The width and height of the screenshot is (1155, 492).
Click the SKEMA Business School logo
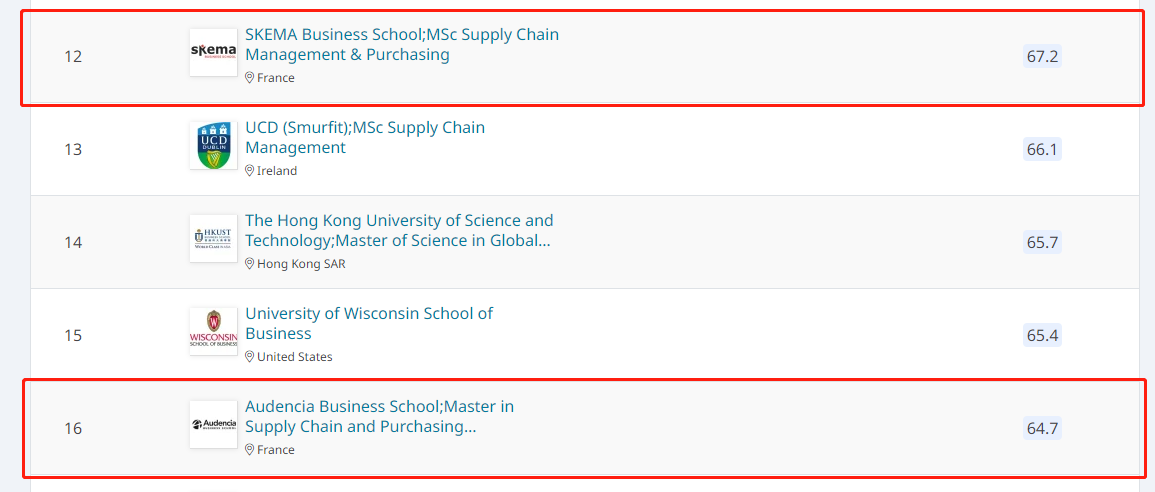pos(213,52)
